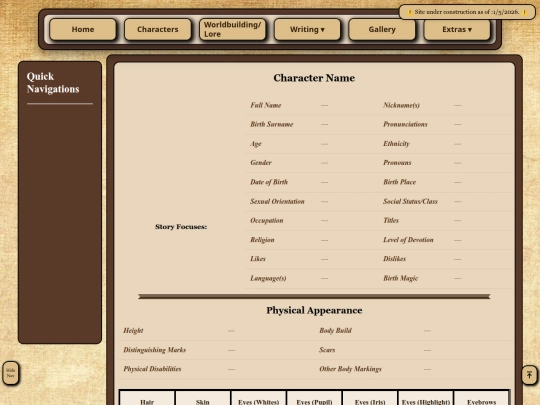540x405 pixels.
Task: Go to the Home page
Action: pos(83,30)
